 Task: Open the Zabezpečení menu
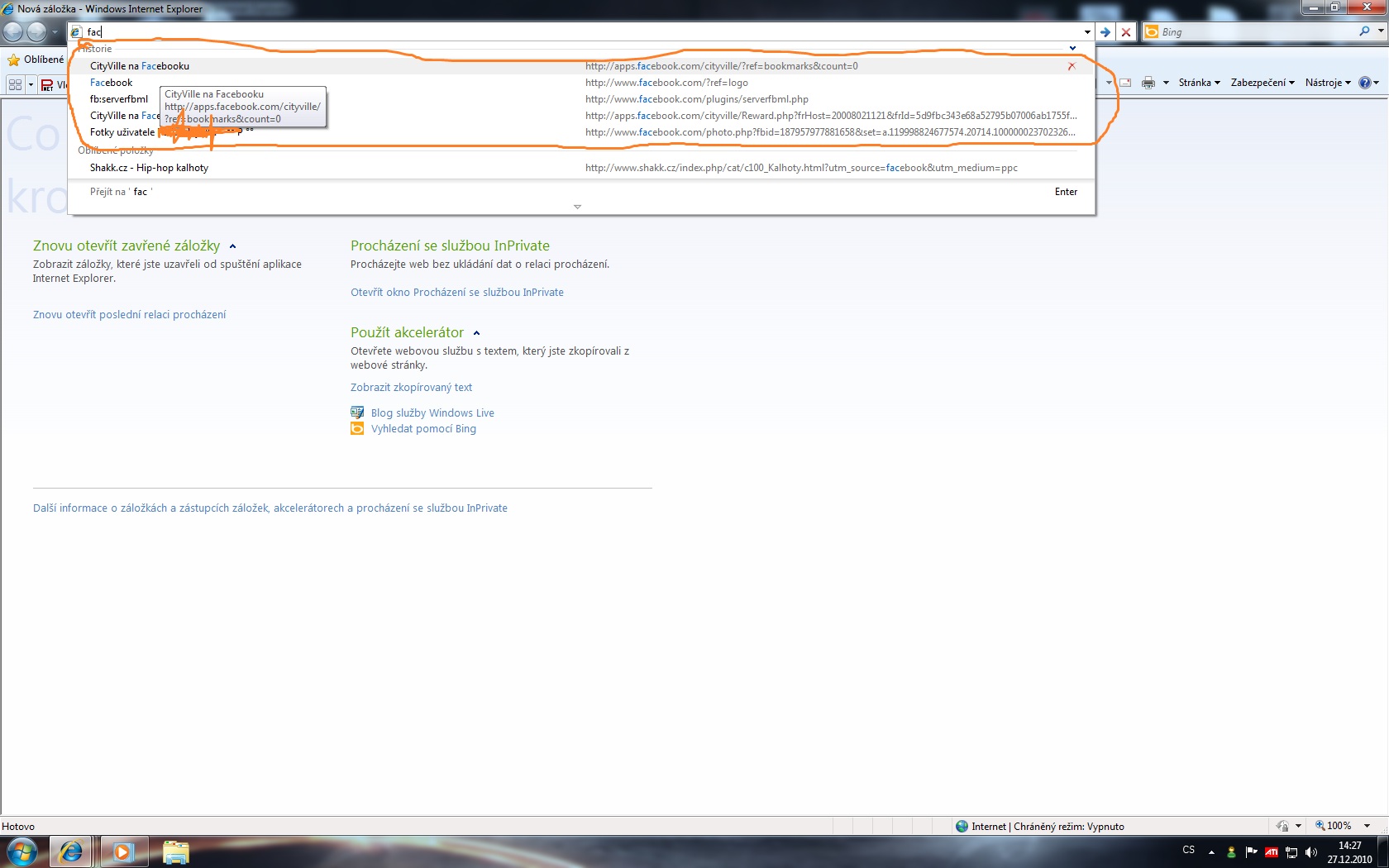[x=1263, y=83]
